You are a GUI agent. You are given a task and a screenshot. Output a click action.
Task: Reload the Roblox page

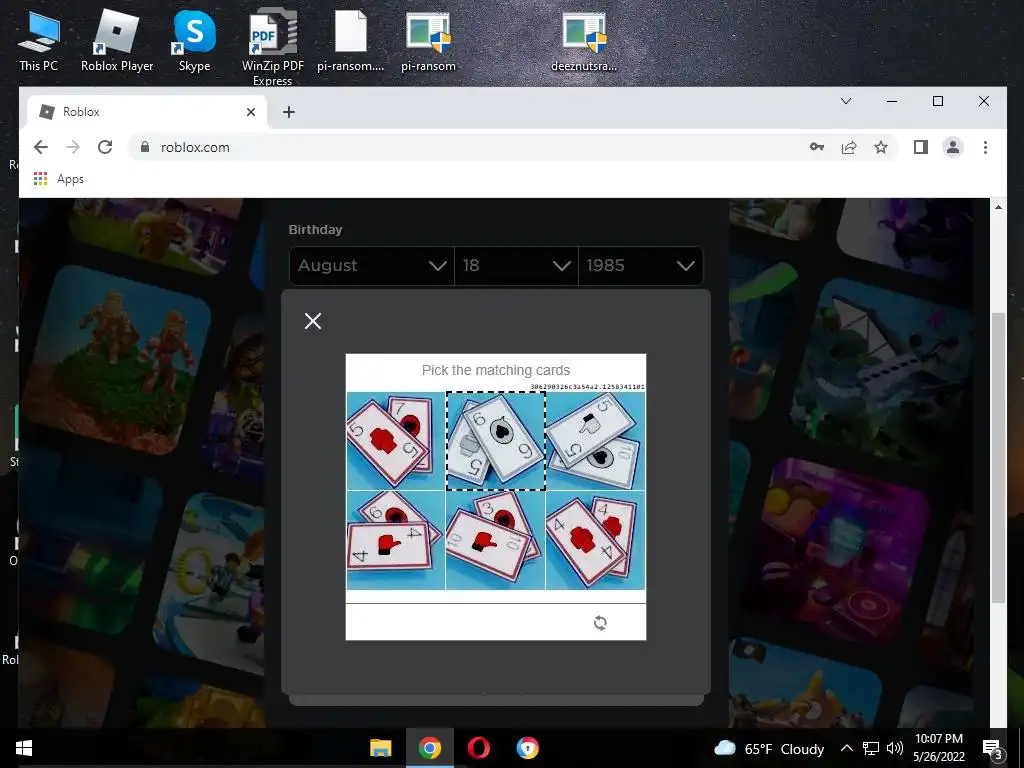[x=104, y=147]
